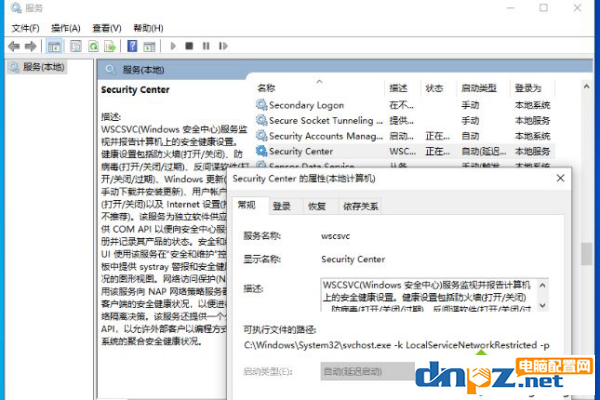The height and width of the screenshot is (400, 600).
Task: Click the Refresh toolbar icon
Action: (93, 46)
